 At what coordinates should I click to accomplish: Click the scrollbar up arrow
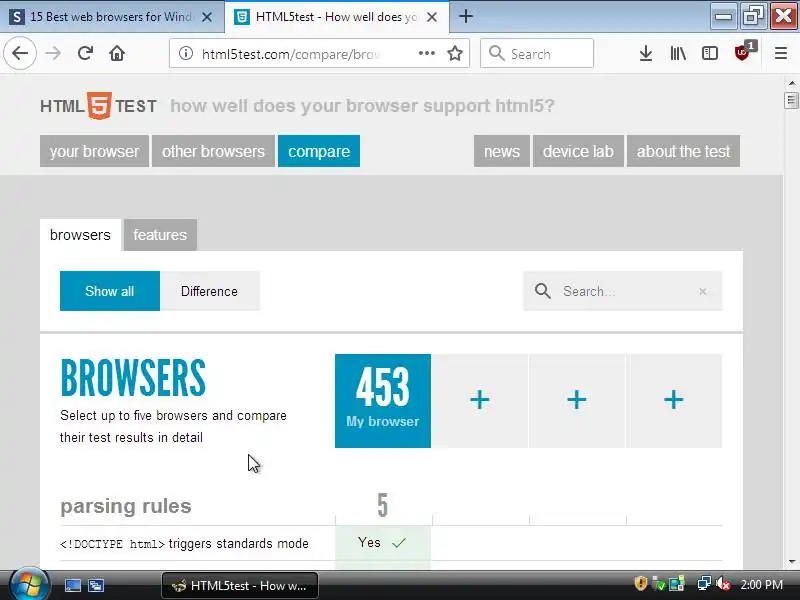coord(791,83)
